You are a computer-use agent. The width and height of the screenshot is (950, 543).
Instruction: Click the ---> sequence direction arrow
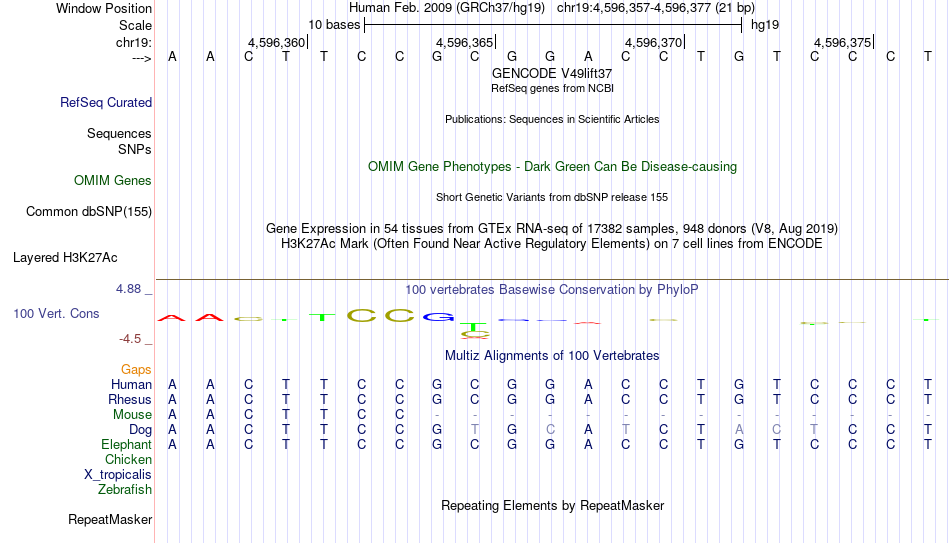pyautogui.click(x=142, y=58)
